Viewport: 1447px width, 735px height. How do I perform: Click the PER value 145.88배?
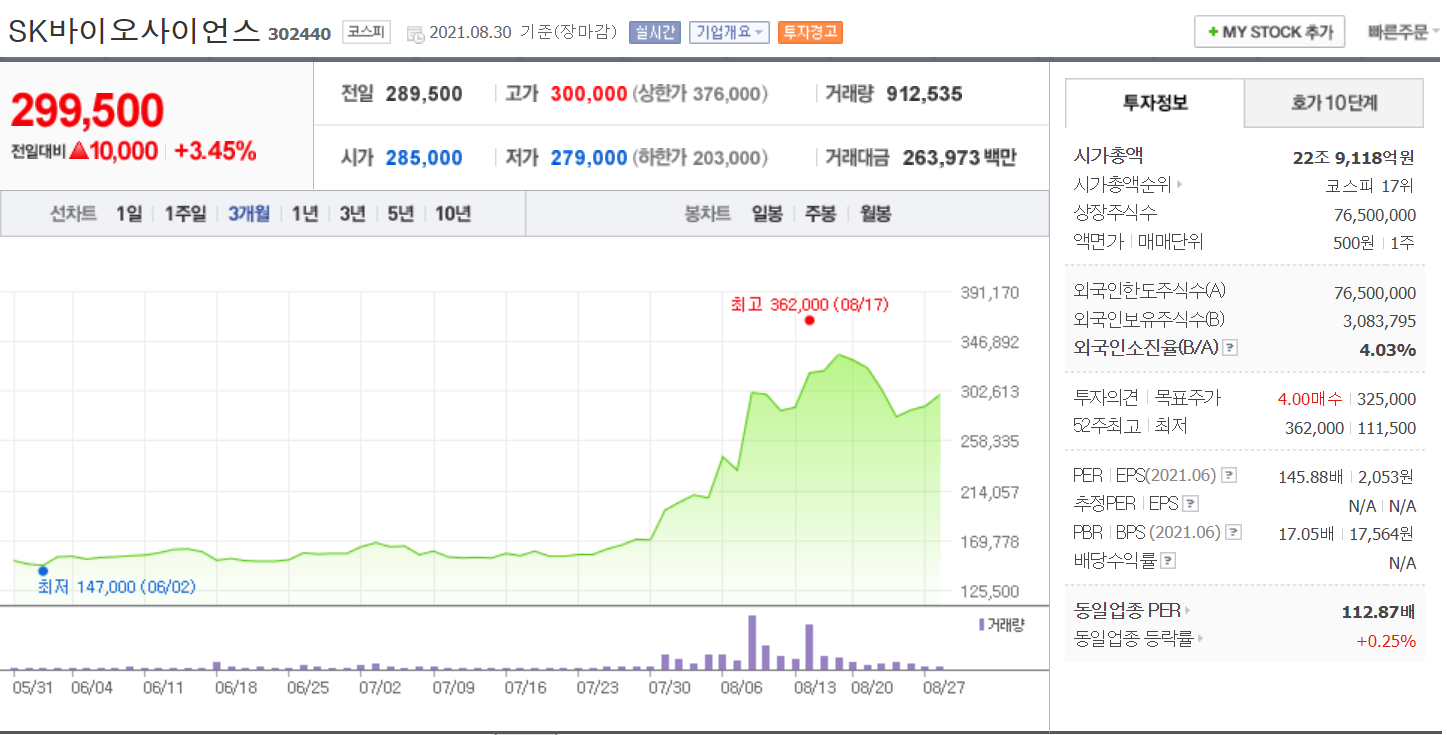tap(1310, 477)
